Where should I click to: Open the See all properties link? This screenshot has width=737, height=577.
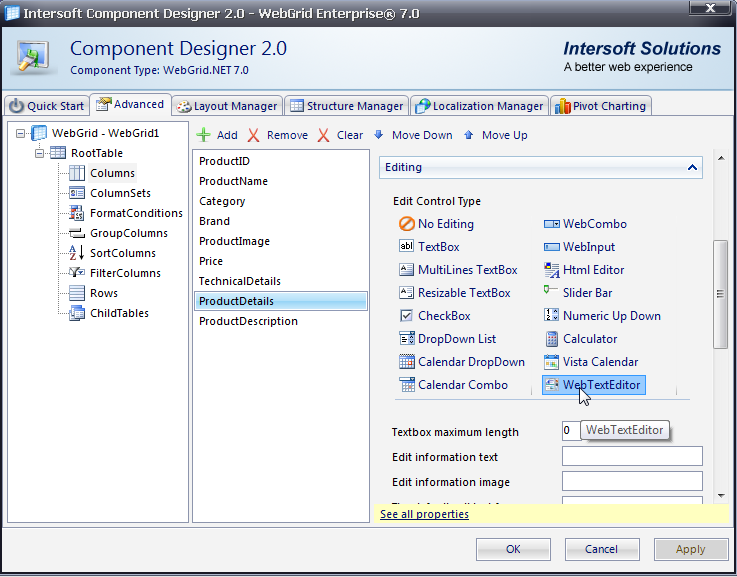[x=424, y=514]
